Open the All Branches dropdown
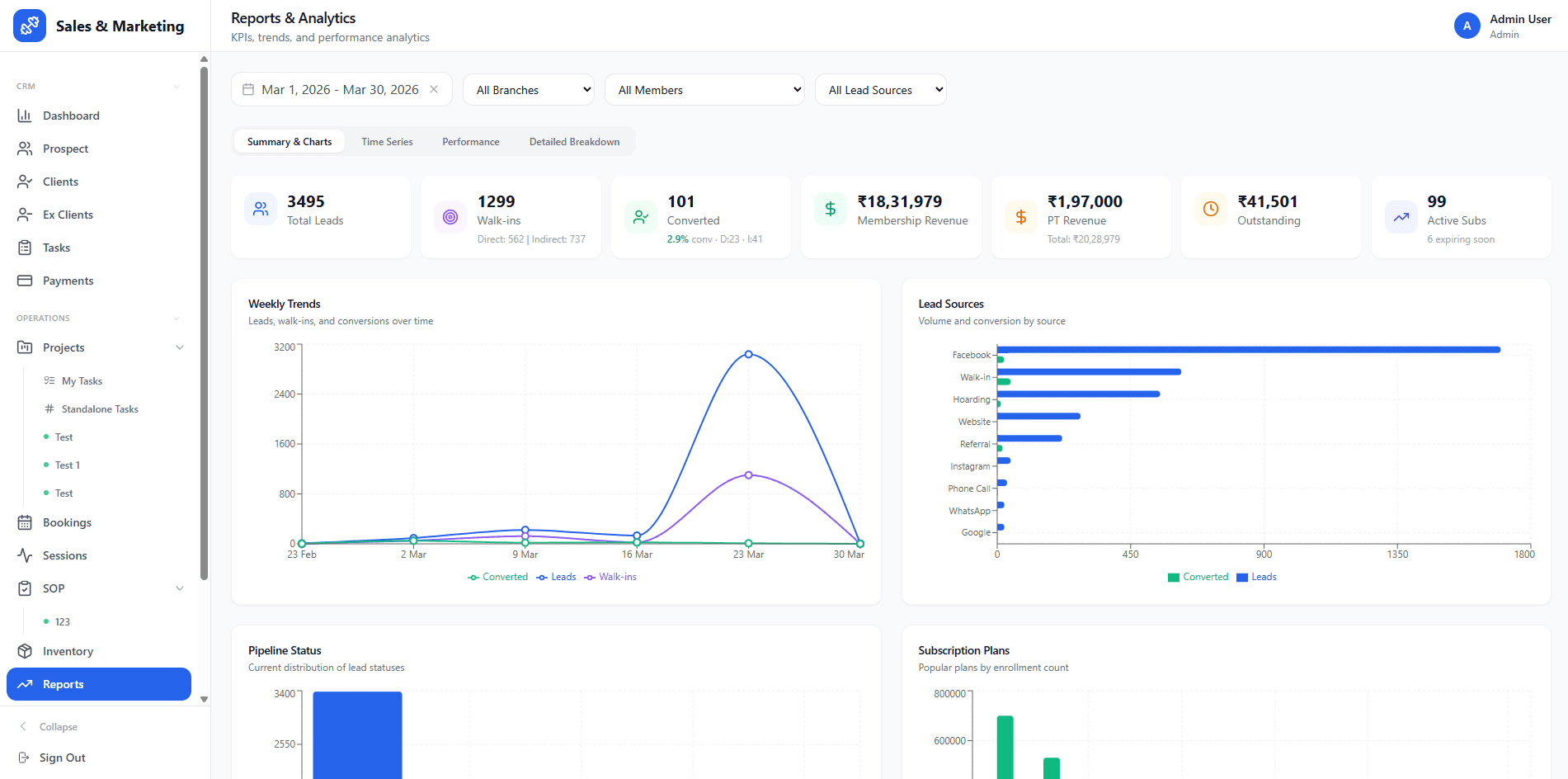Screen dimensions: 1568x779 pos(529,90)
